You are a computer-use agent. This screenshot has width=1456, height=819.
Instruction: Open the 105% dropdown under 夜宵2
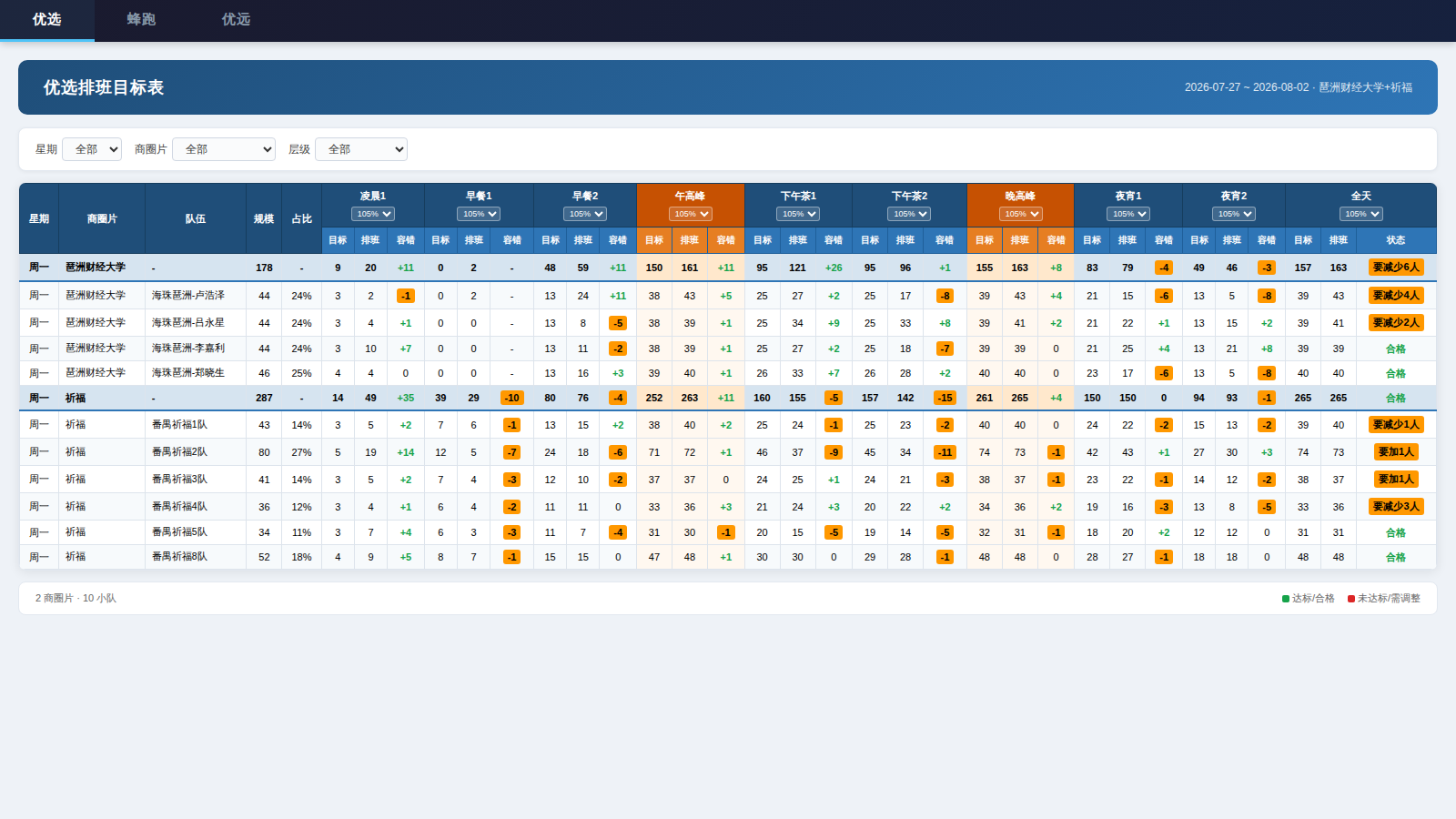pyautogui.click(x=1234, y=214)
